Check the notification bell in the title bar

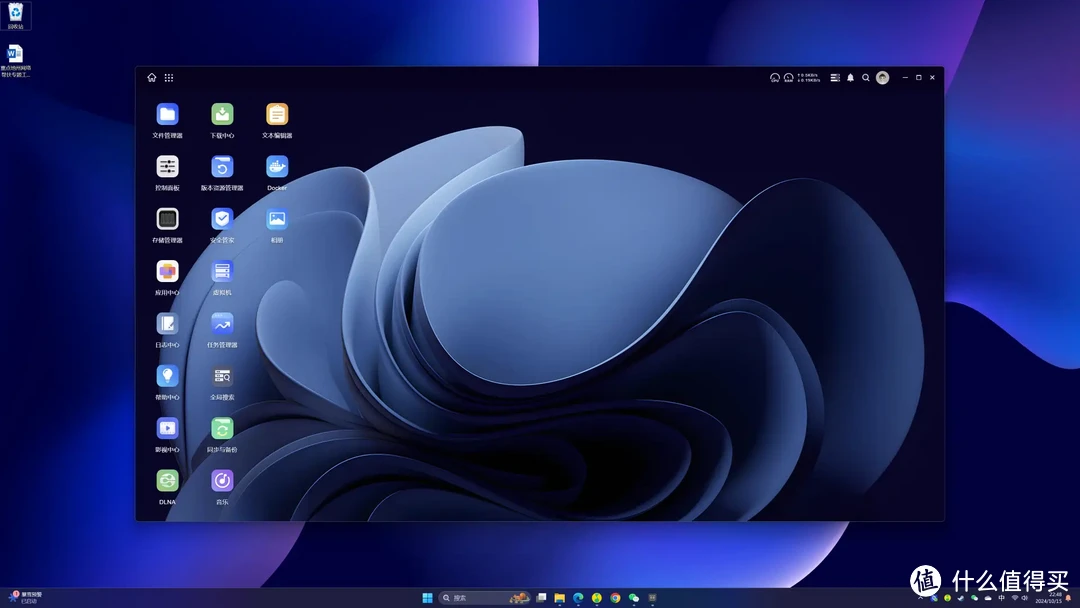click(x=850, y=77)
